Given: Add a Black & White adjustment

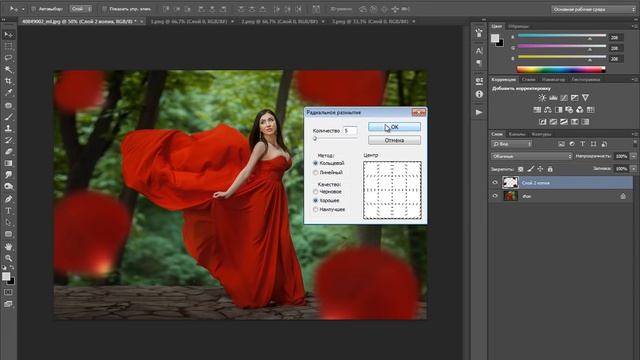Looking at the screenshot, I should (x=558, y=110).
